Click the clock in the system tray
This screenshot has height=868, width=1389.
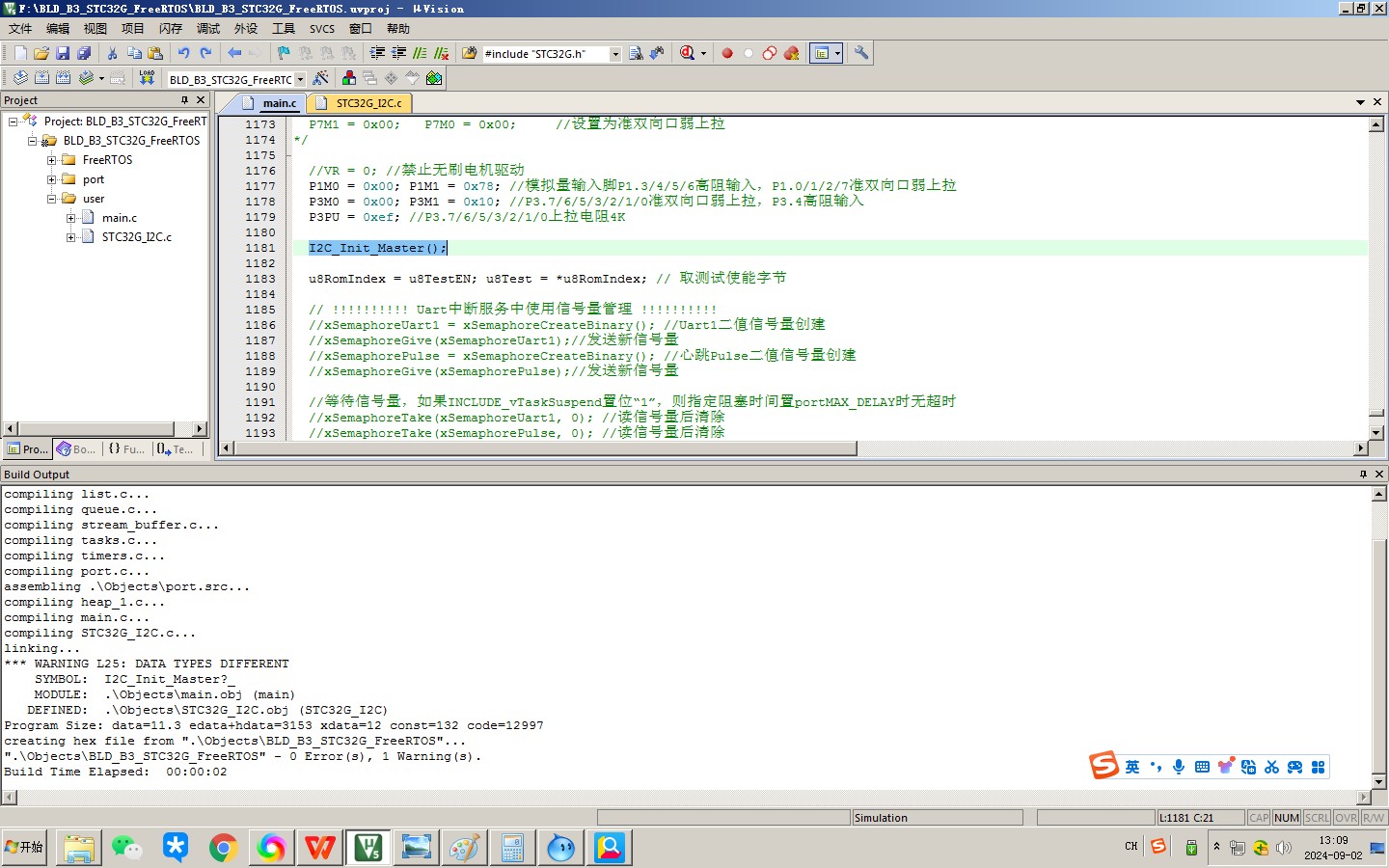(1333, 848)
